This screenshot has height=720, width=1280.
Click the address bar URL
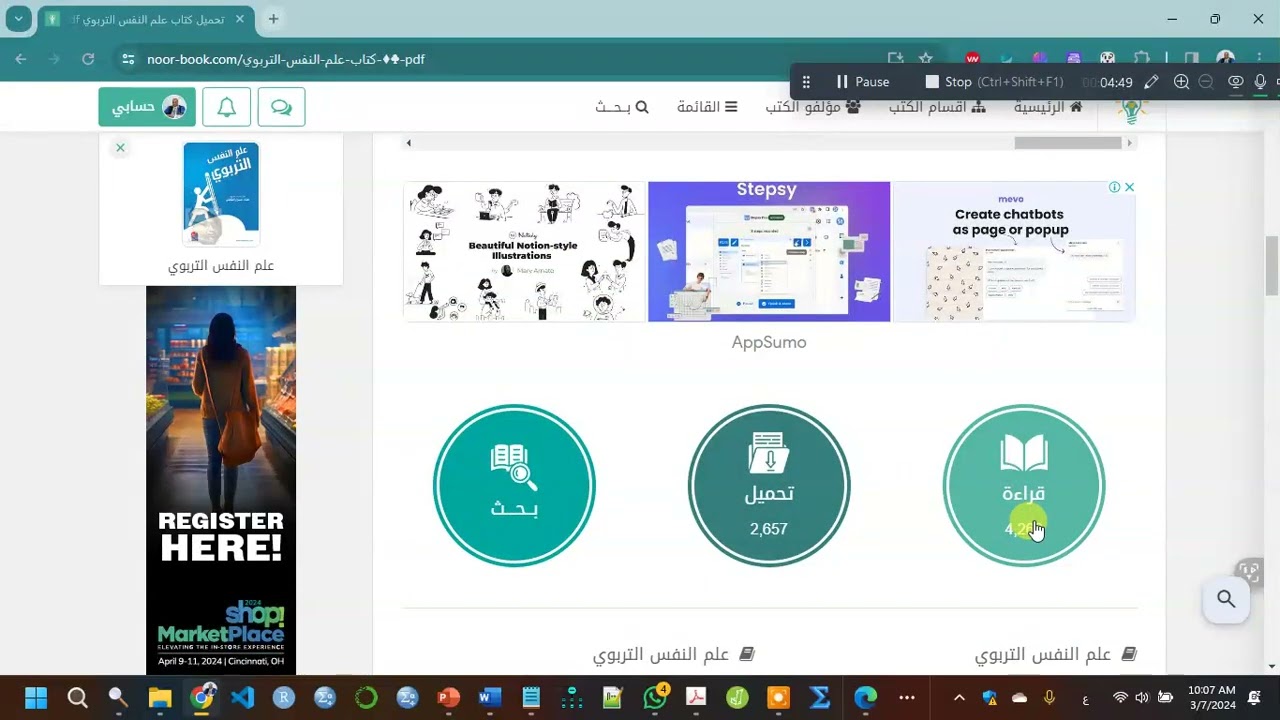286,59
